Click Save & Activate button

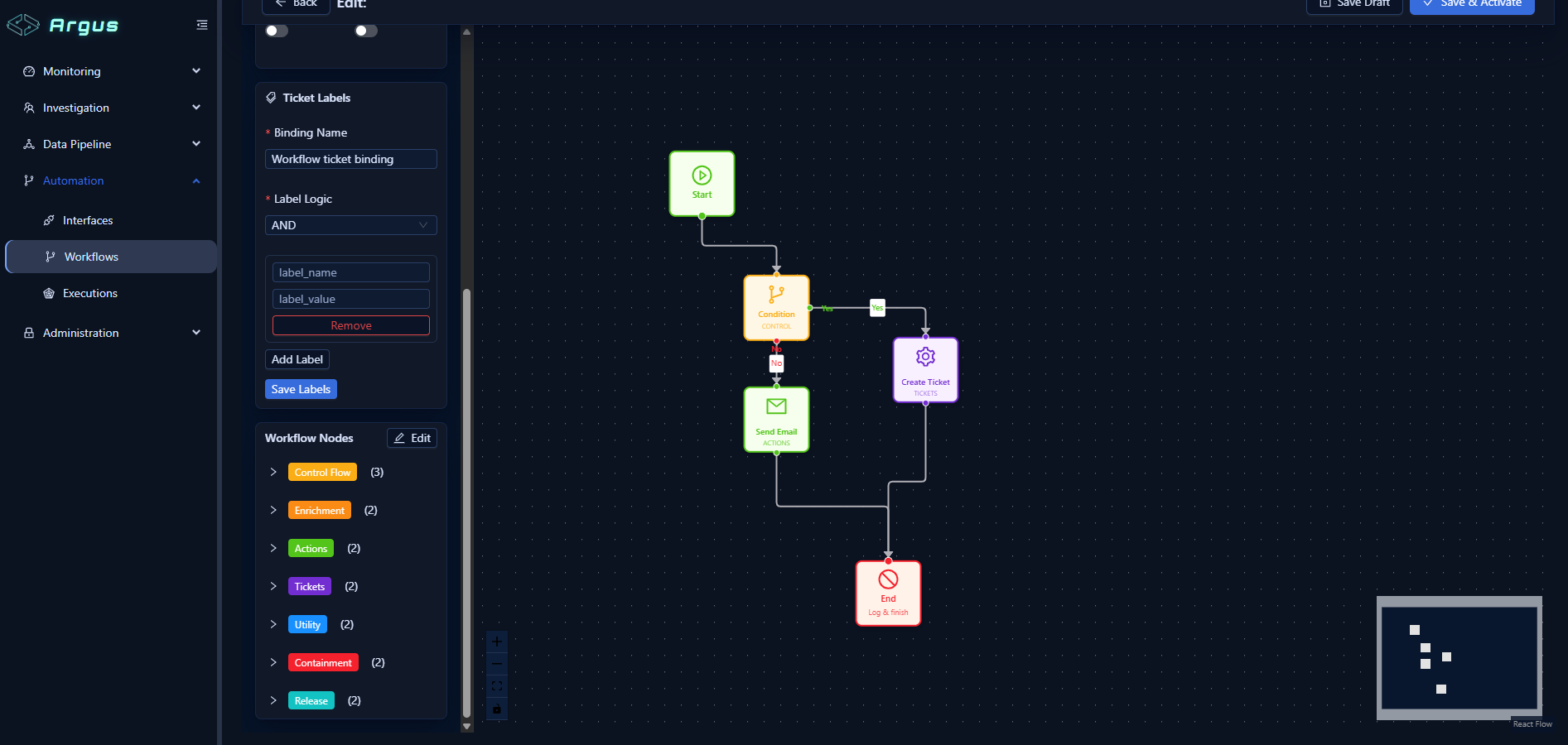pos(1472,5)
